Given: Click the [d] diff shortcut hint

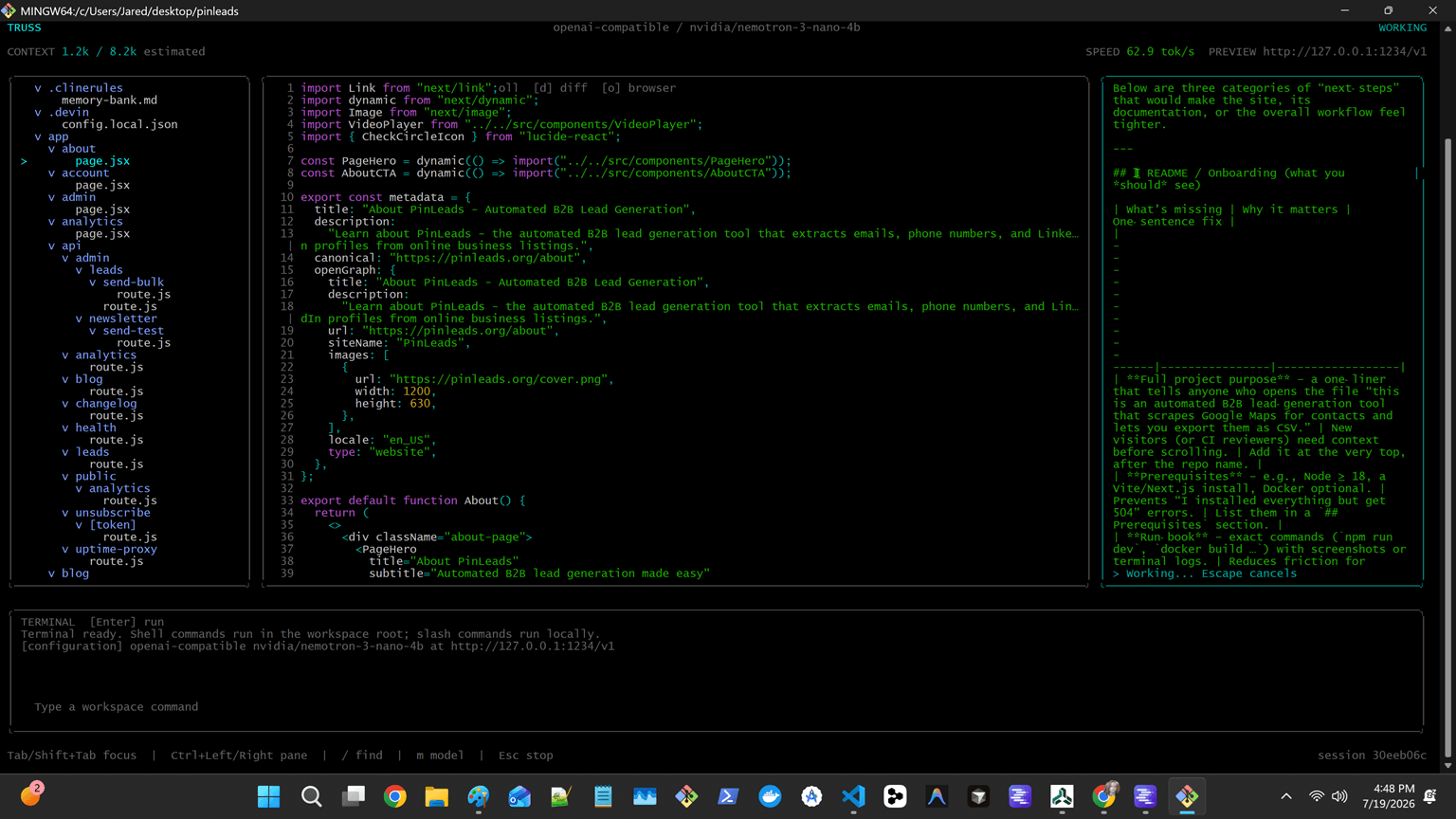Looking at the screenshot, I should [x=560, y=88].
